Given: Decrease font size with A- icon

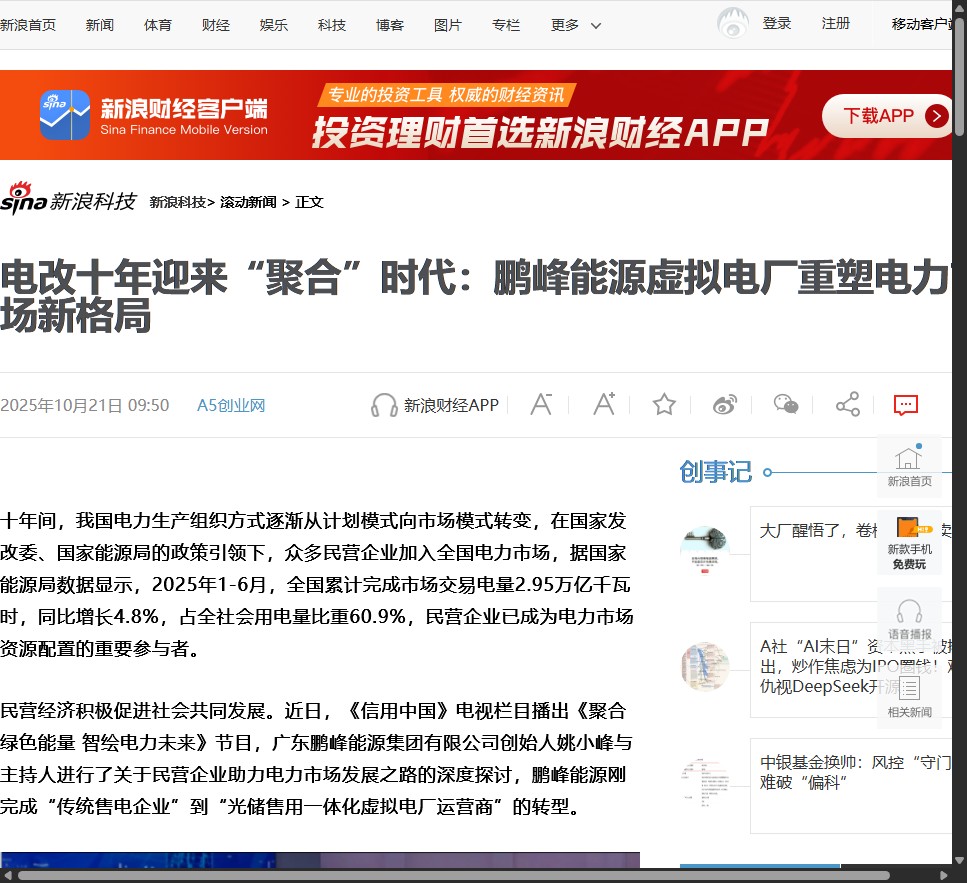Looking at the screenshot, I should pos(541,405).
